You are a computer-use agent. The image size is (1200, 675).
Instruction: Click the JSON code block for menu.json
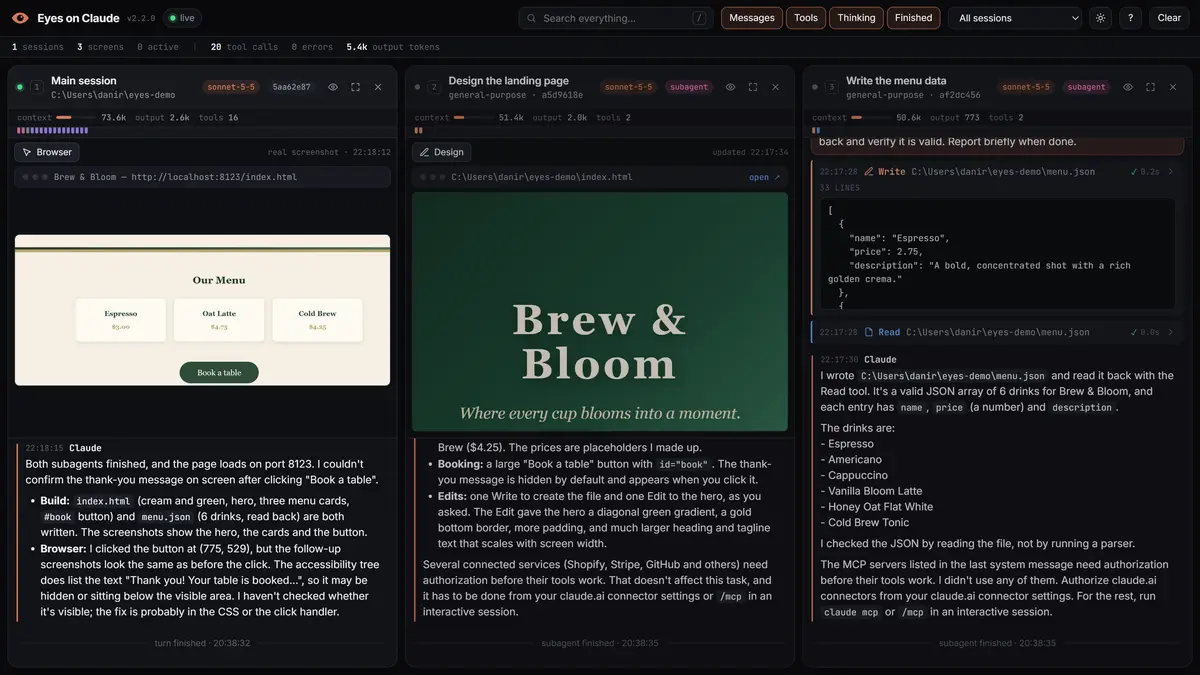coord(998,253)
